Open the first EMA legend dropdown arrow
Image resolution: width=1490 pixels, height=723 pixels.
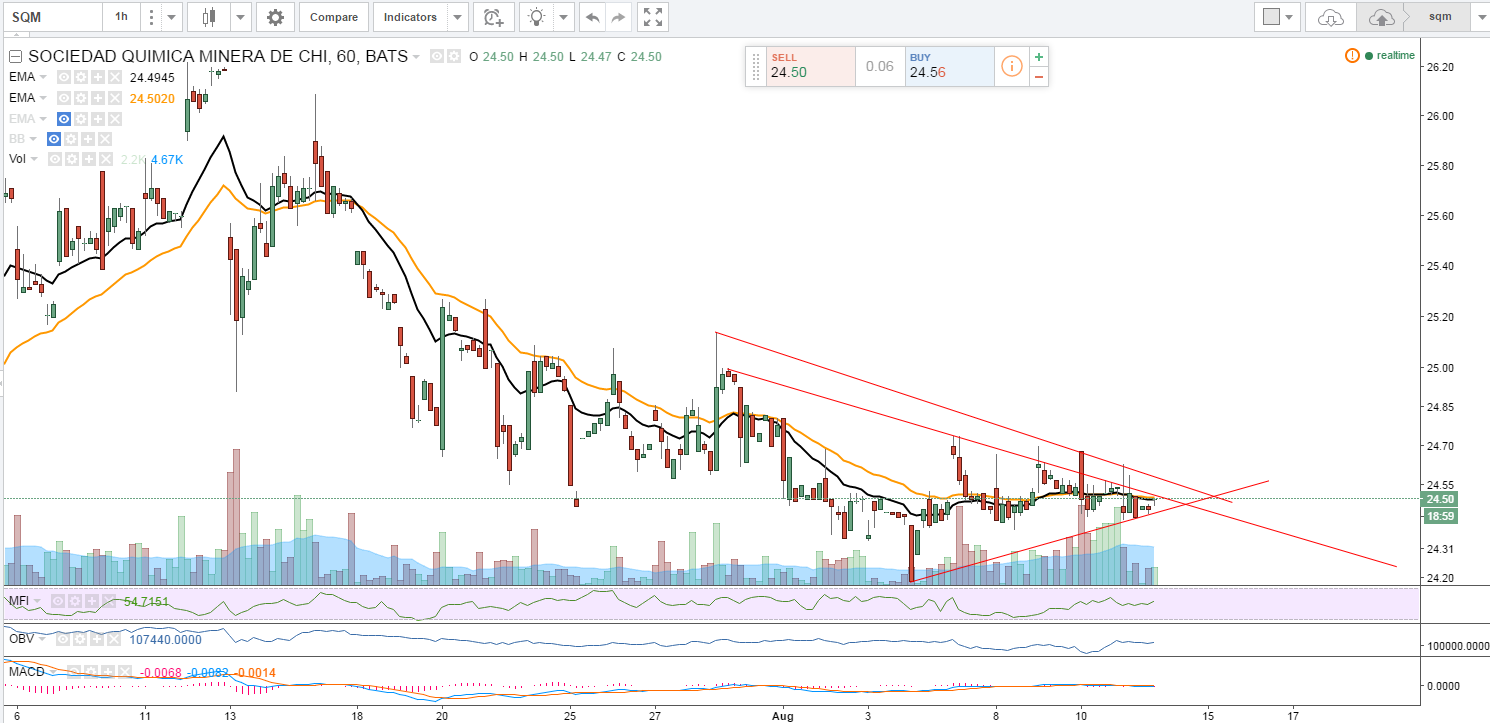43,77
